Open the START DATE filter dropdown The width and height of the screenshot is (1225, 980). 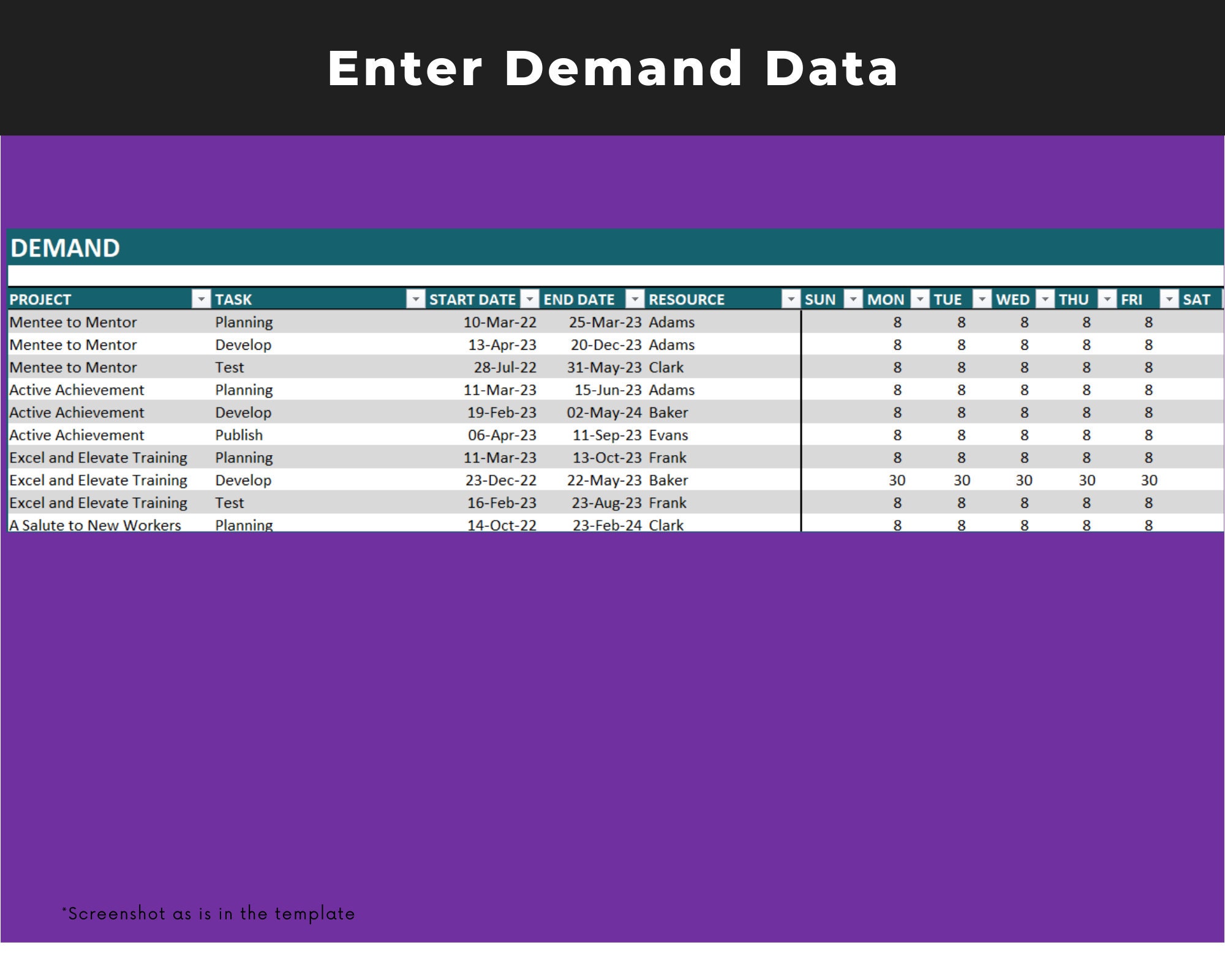click(529, 299)
